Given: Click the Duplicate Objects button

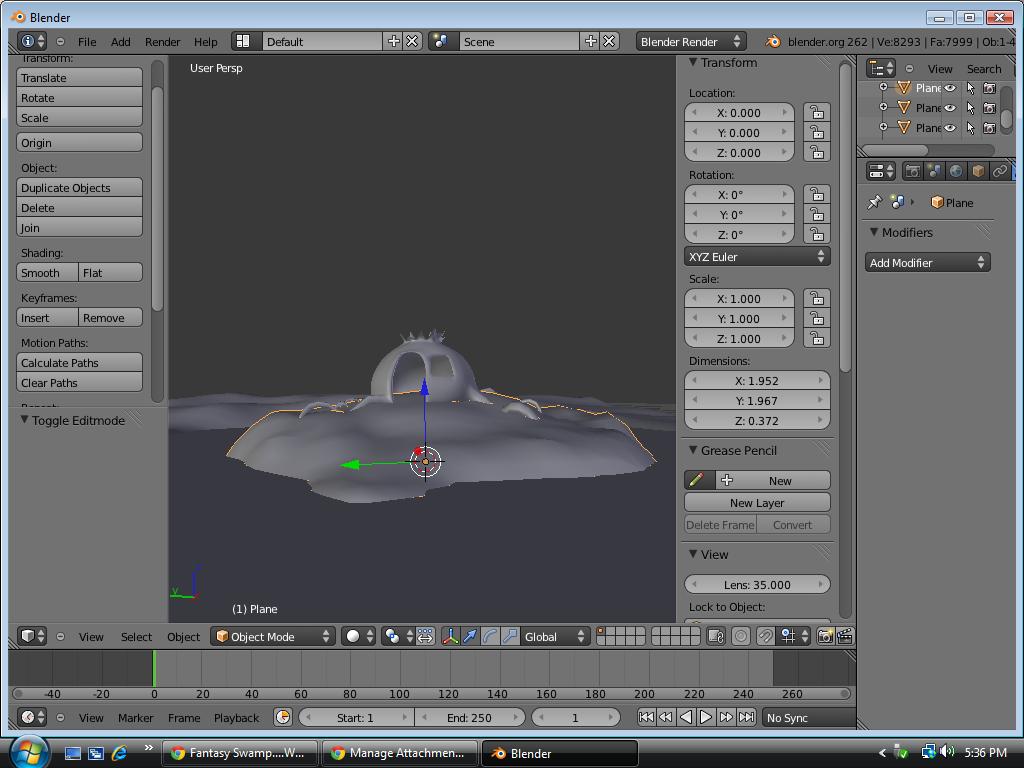Looking at the screenshot, I should point(79,187).
